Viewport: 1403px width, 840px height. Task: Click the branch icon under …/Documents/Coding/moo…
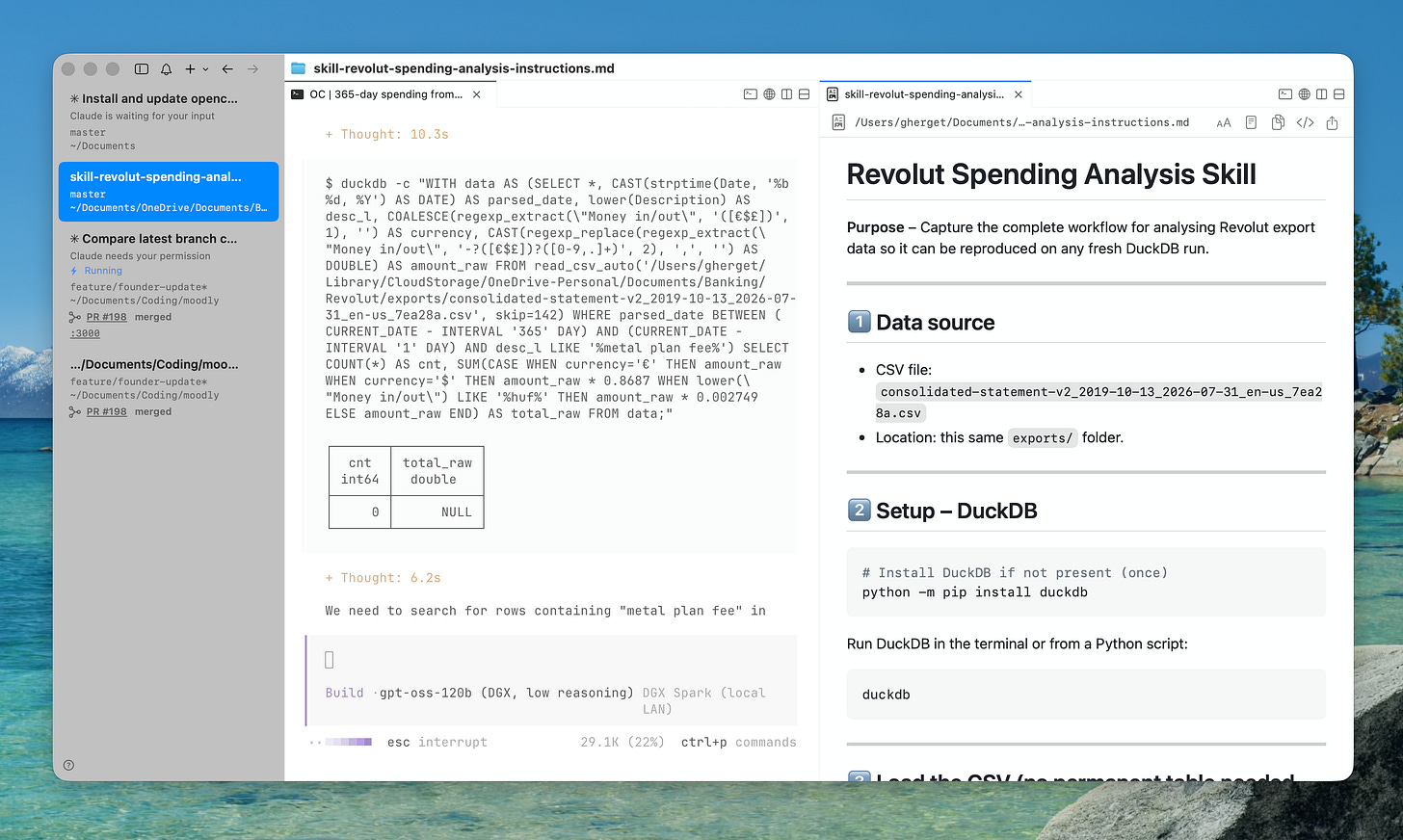pos(75,411)
